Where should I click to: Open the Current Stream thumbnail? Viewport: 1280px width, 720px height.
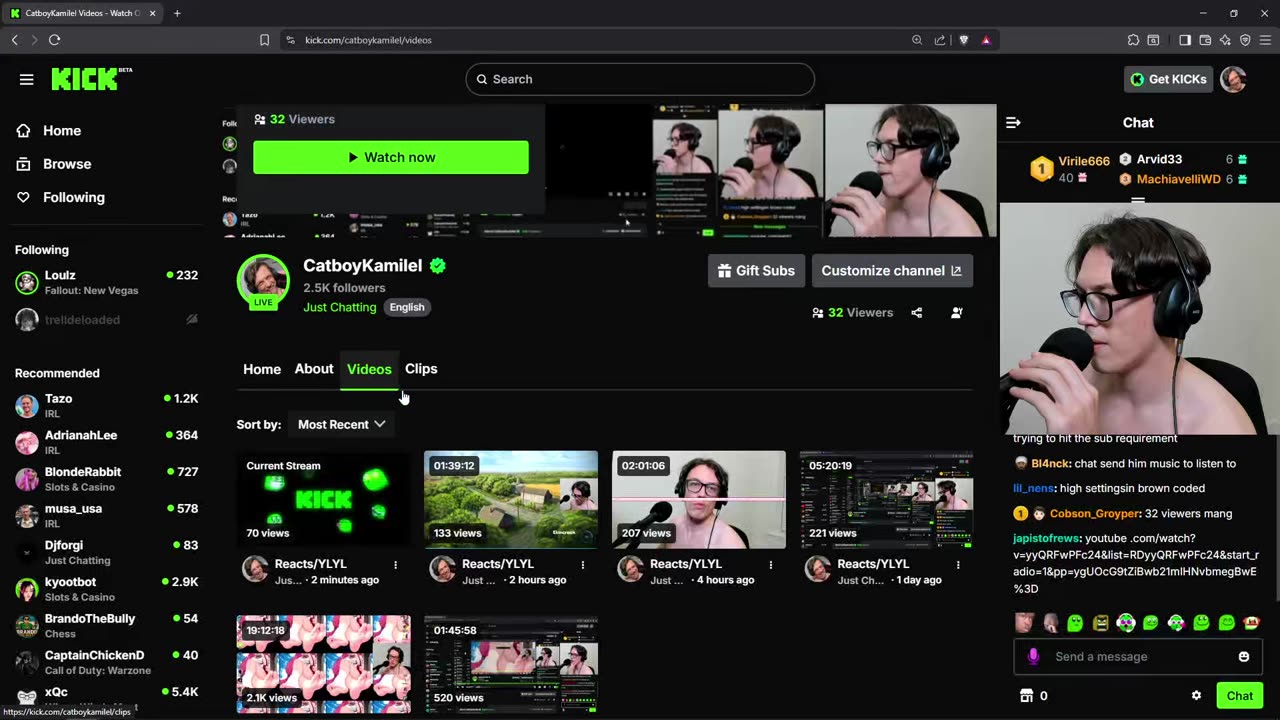click(x=323, y=499)
